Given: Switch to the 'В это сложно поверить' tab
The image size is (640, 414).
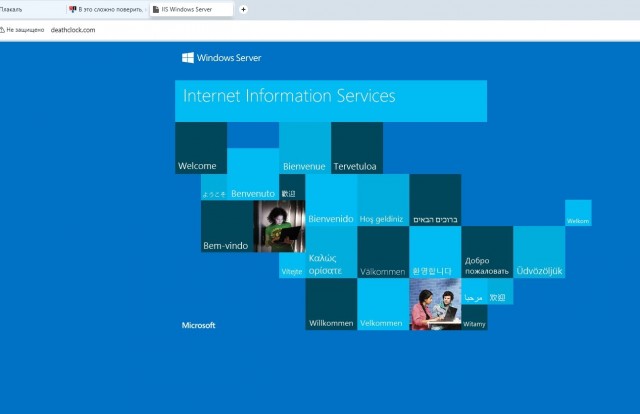Looking at the screenshot, I should point(107,9).
